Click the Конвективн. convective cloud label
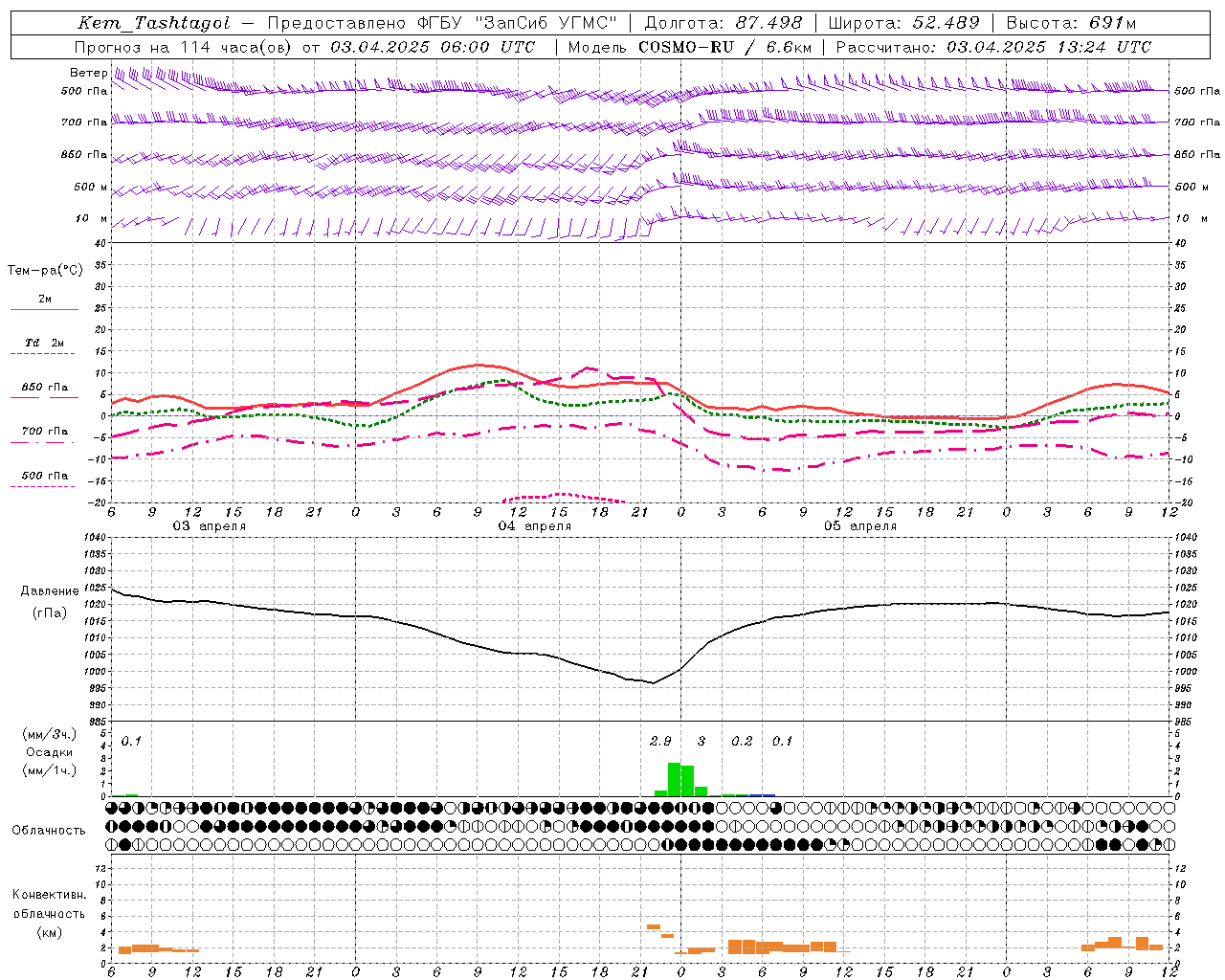 coord(50,895)
